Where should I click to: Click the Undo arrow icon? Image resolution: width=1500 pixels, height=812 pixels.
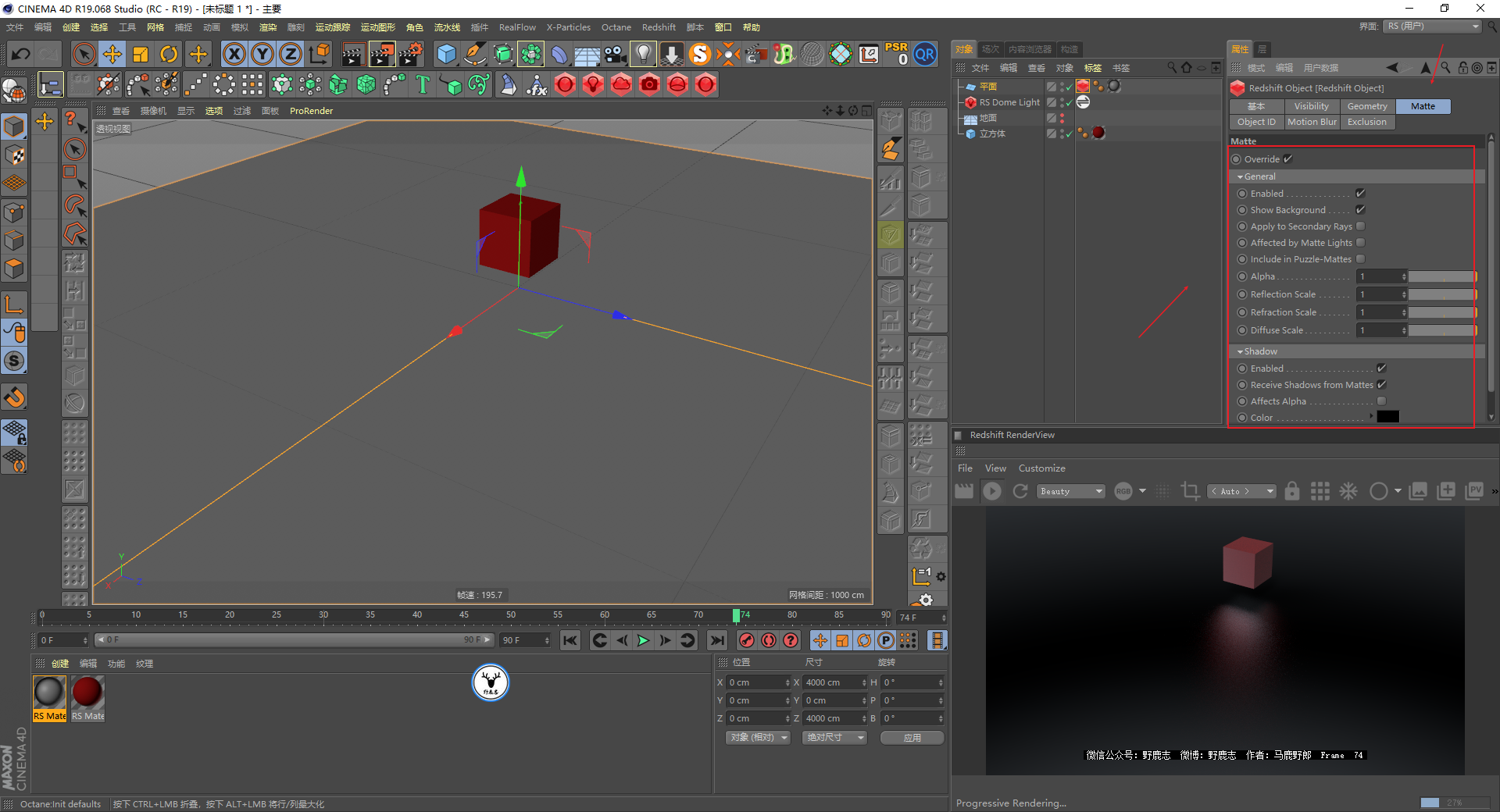[21, 54]
